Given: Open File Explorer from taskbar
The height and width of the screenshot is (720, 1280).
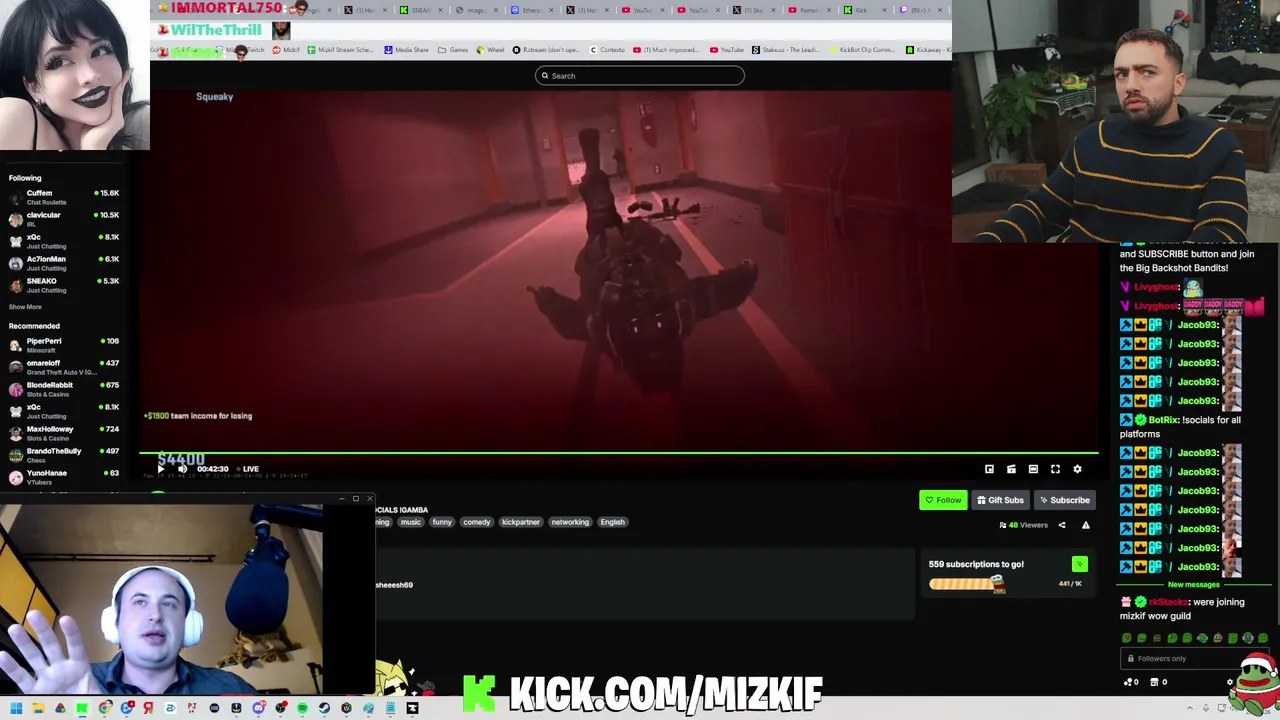Looking at the screenshot, I should [x=38, y=708].
